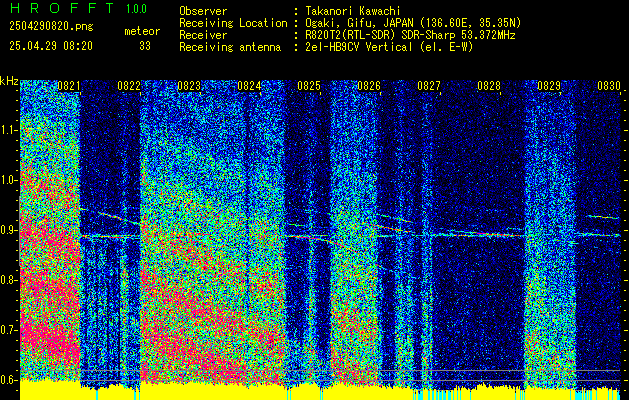Click the Observer field label

pos(203,11)
